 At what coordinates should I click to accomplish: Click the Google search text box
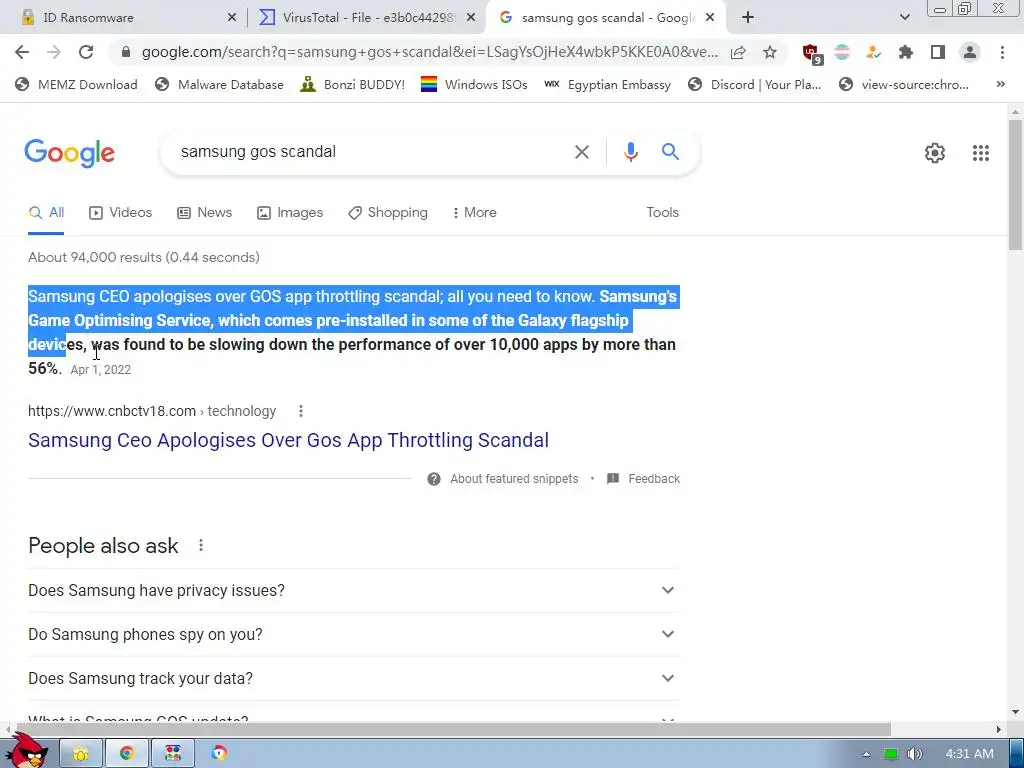click(372, 152)
